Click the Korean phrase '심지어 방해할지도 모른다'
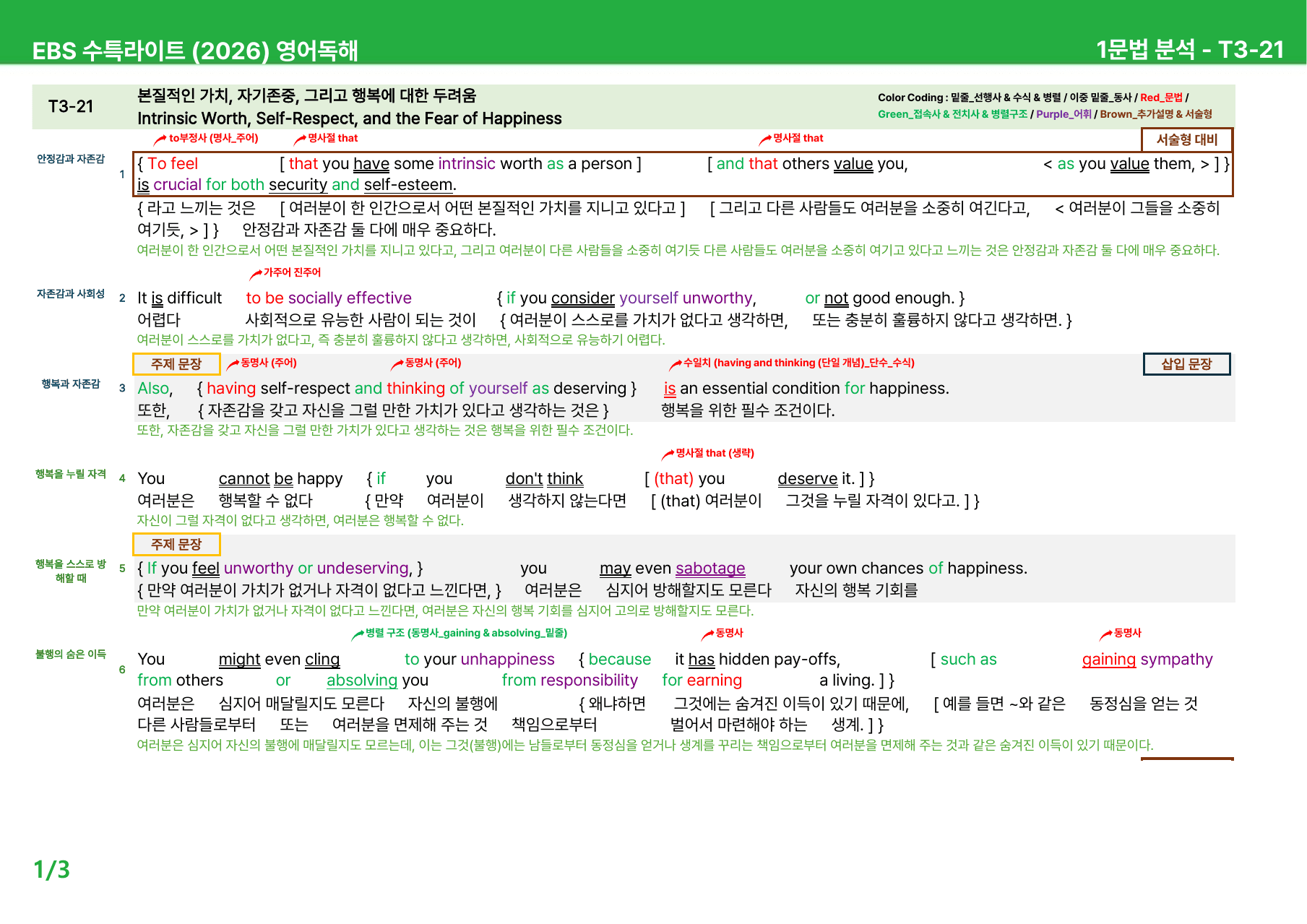The width and height of the screenshot is (1307, 924). [689, 590]
